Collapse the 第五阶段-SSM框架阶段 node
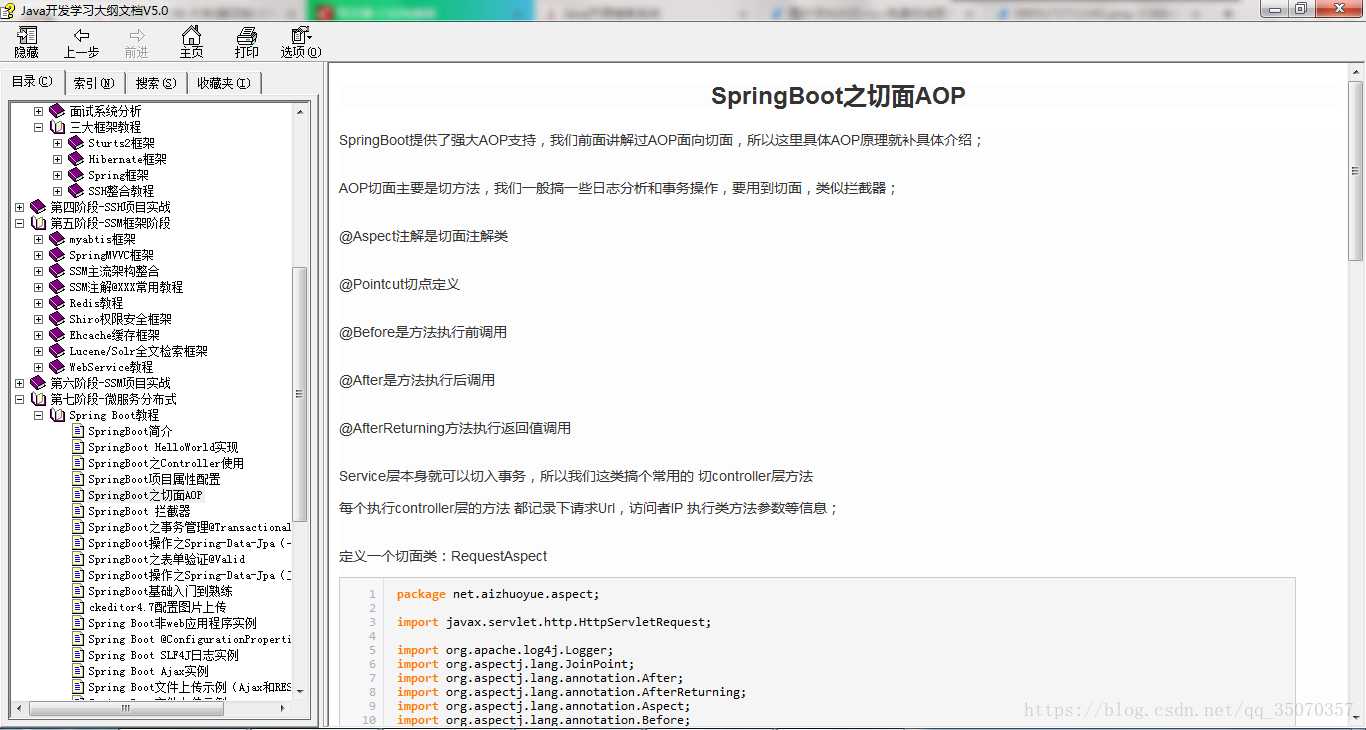The height and width of the screenshot is (730, 1366). [x=20, y=223]
